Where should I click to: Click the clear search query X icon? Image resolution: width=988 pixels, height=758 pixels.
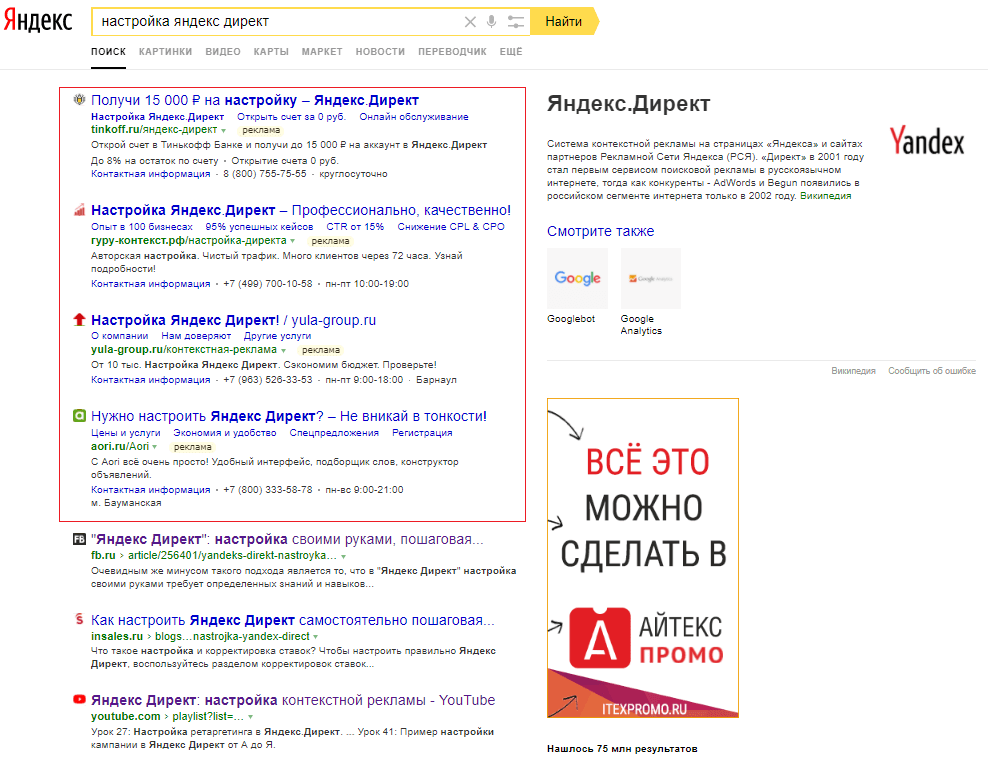[x=470, y=21]
